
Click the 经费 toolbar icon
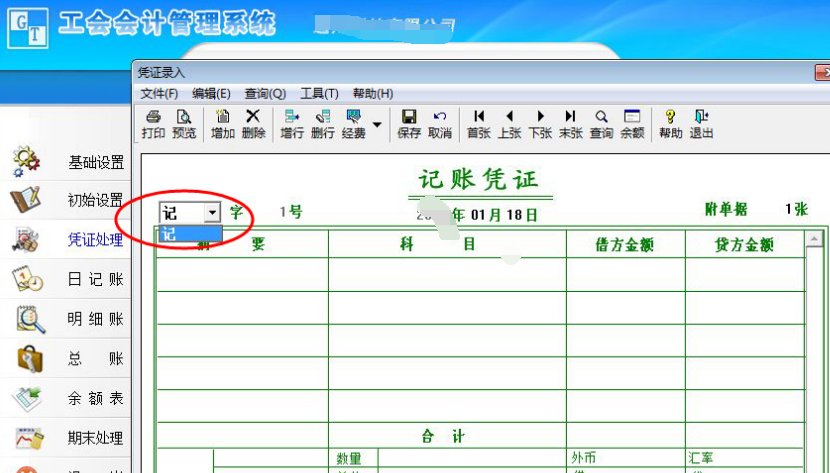354,124
